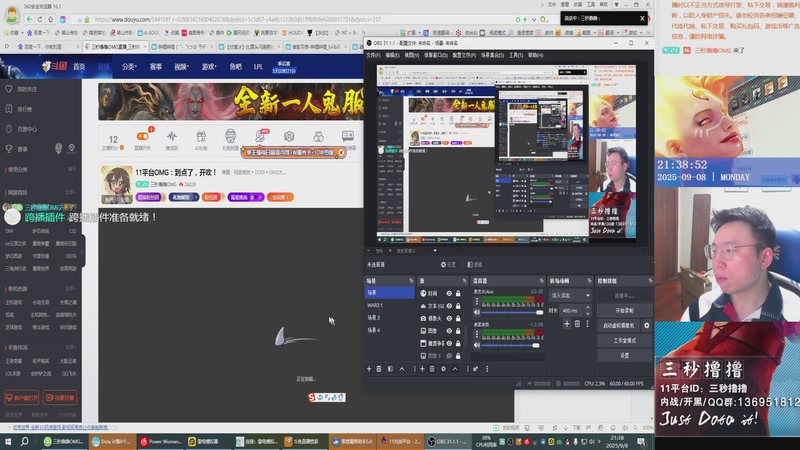Move source up with sources arrow icon
The width and height of the screenshot is (800, 450).
tap(455, 369)
